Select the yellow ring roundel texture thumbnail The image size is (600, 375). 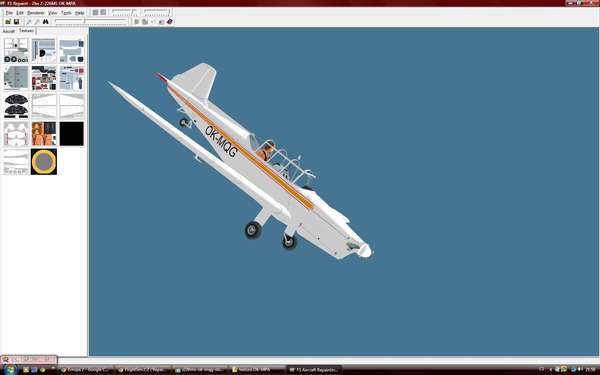point(44,162)
